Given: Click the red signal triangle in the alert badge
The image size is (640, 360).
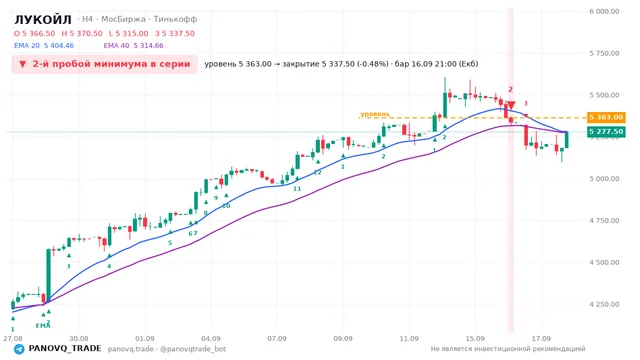Looking at the screenshot, I should pos(23,64).
